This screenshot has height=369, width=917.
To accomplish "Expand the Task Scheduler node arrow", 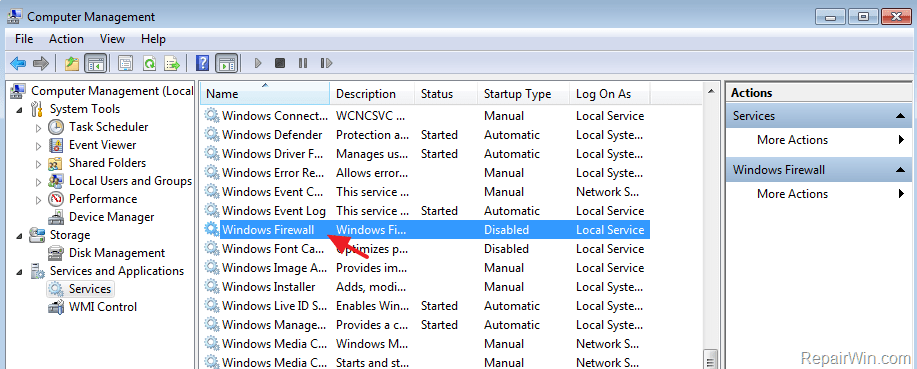I will 39,127.
